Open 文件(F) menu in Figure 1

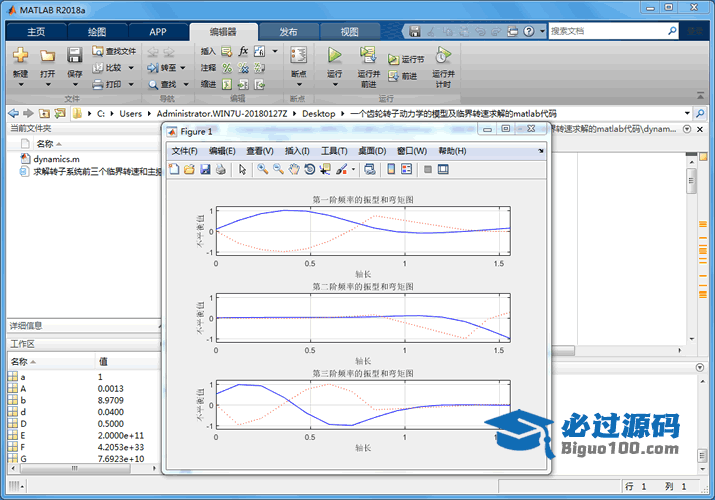(185, 151)
